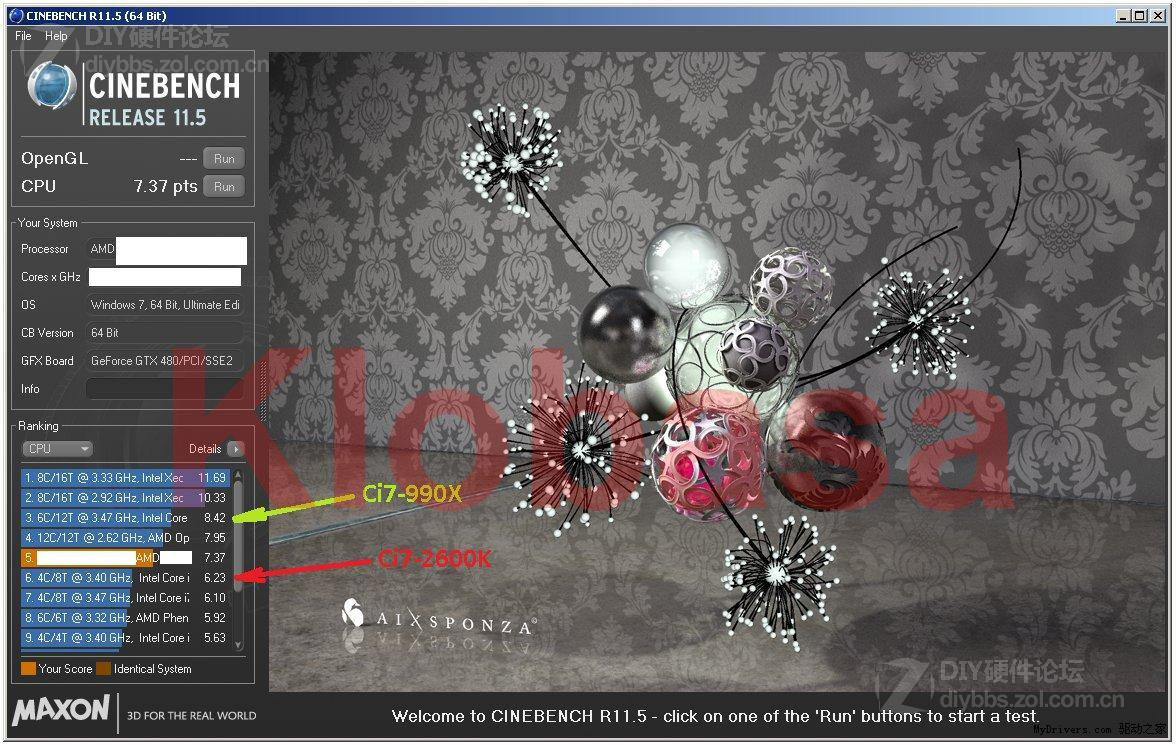This screenshot has height=745, width=1176.
Task: Click the OS Windows 7 field
Action: 165,305
